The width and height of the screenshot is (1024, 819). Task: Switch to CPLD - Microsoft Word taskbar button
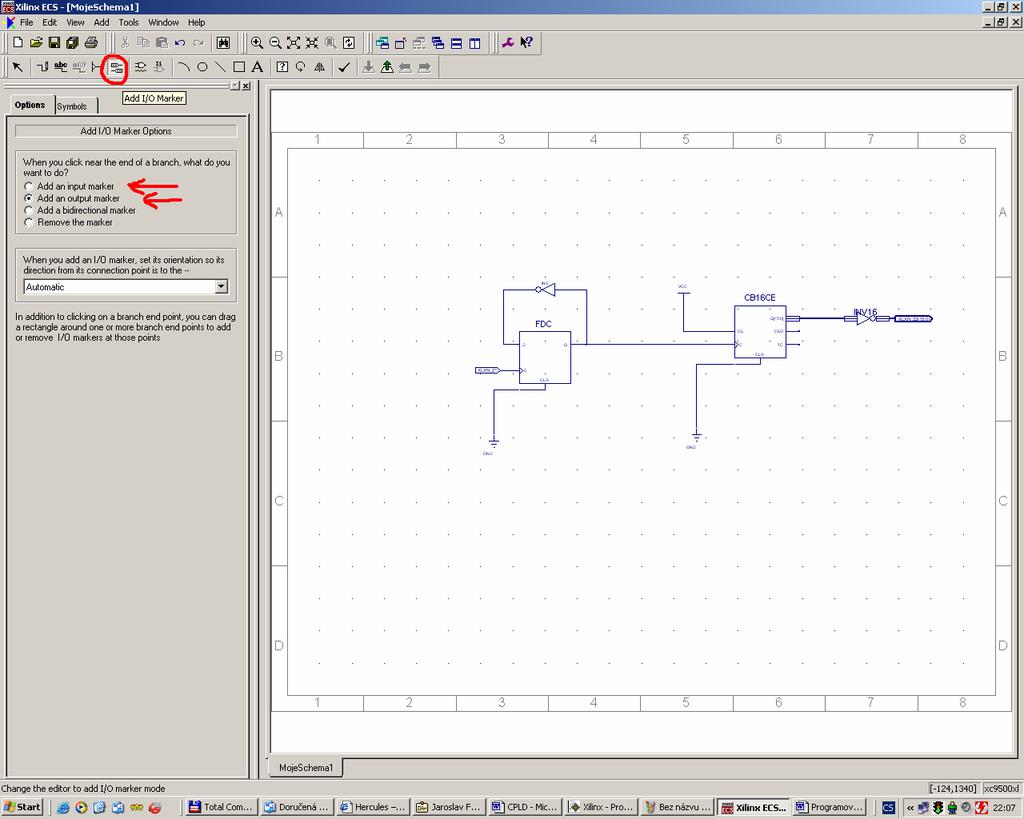point(524,807)
